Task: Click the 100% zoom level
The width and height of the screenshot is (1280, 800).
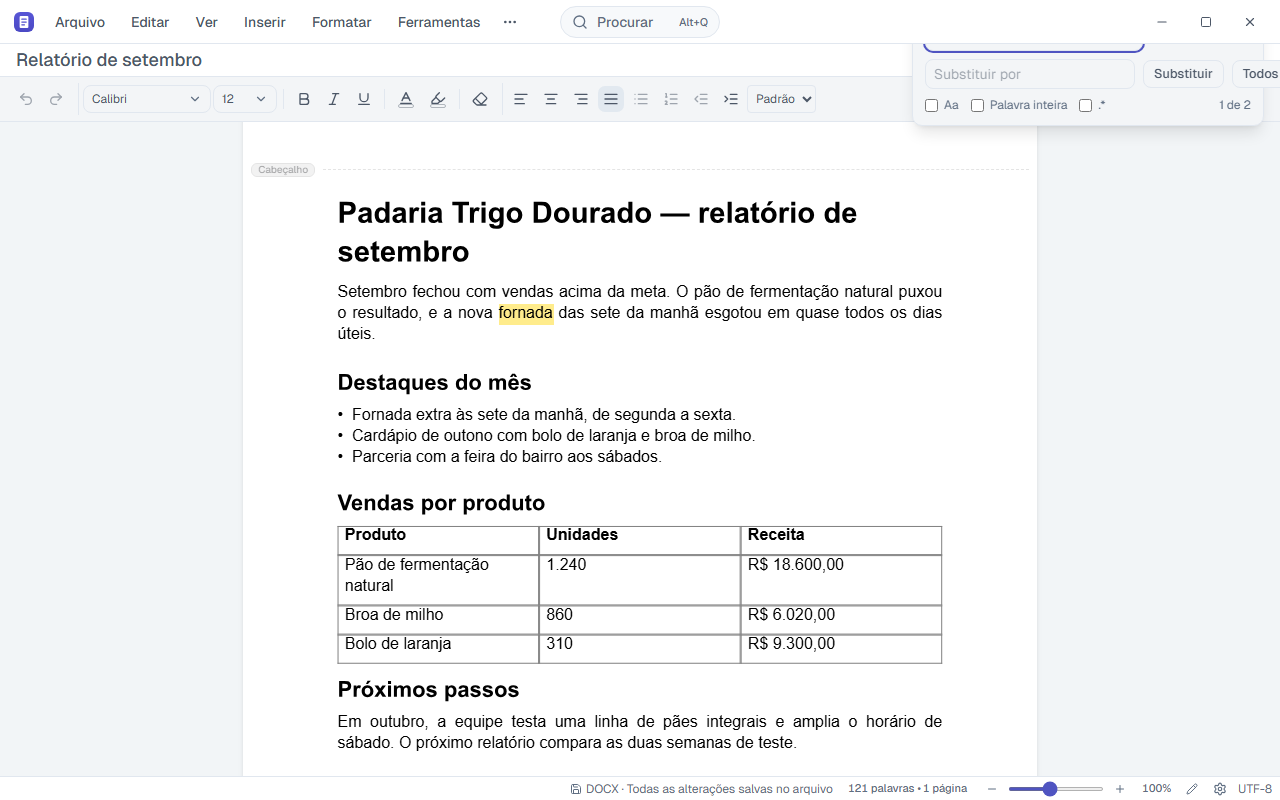Action: coord(1157,789)
